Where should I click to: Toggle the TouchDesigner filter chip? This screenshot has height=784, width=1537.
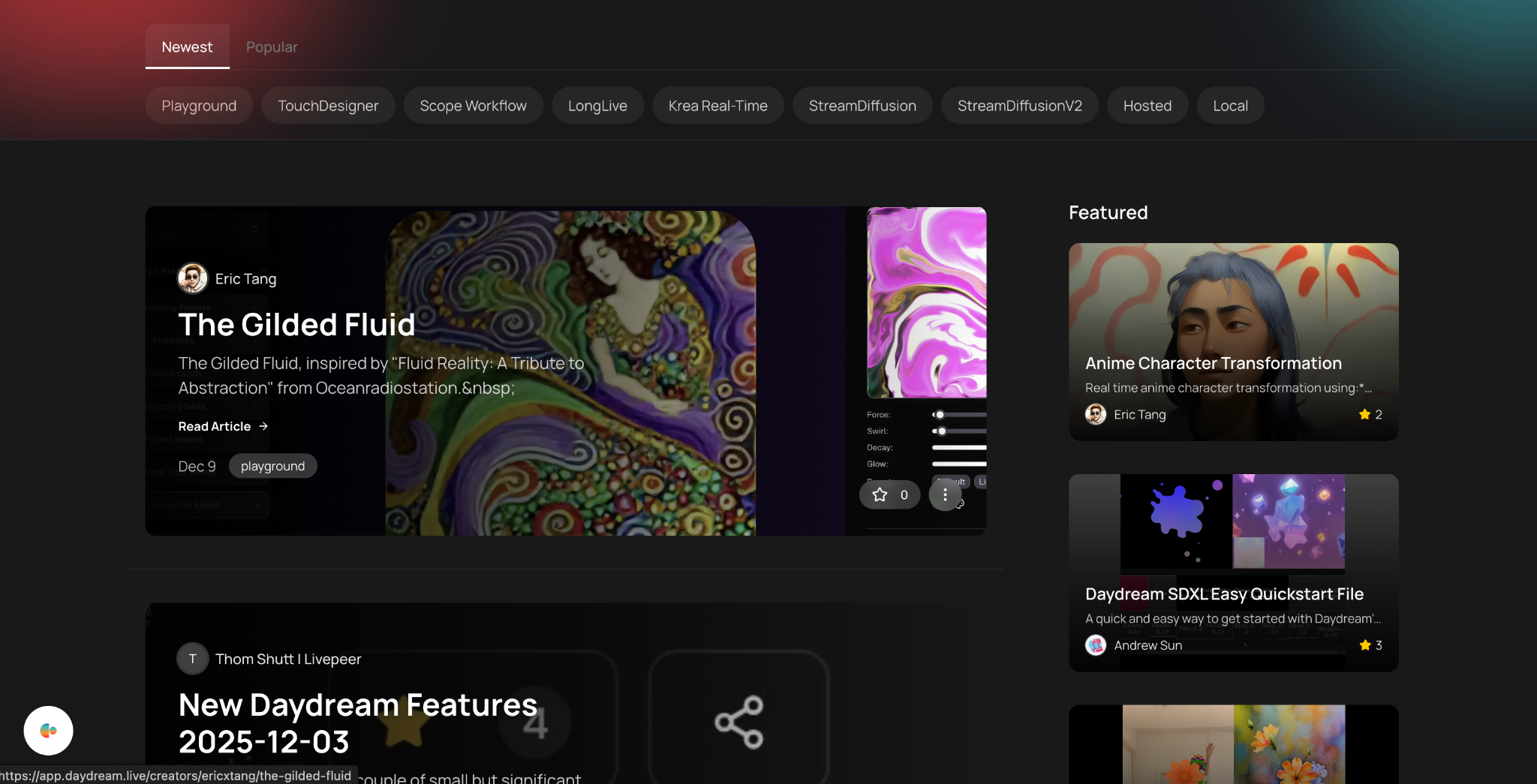(328, 106)
